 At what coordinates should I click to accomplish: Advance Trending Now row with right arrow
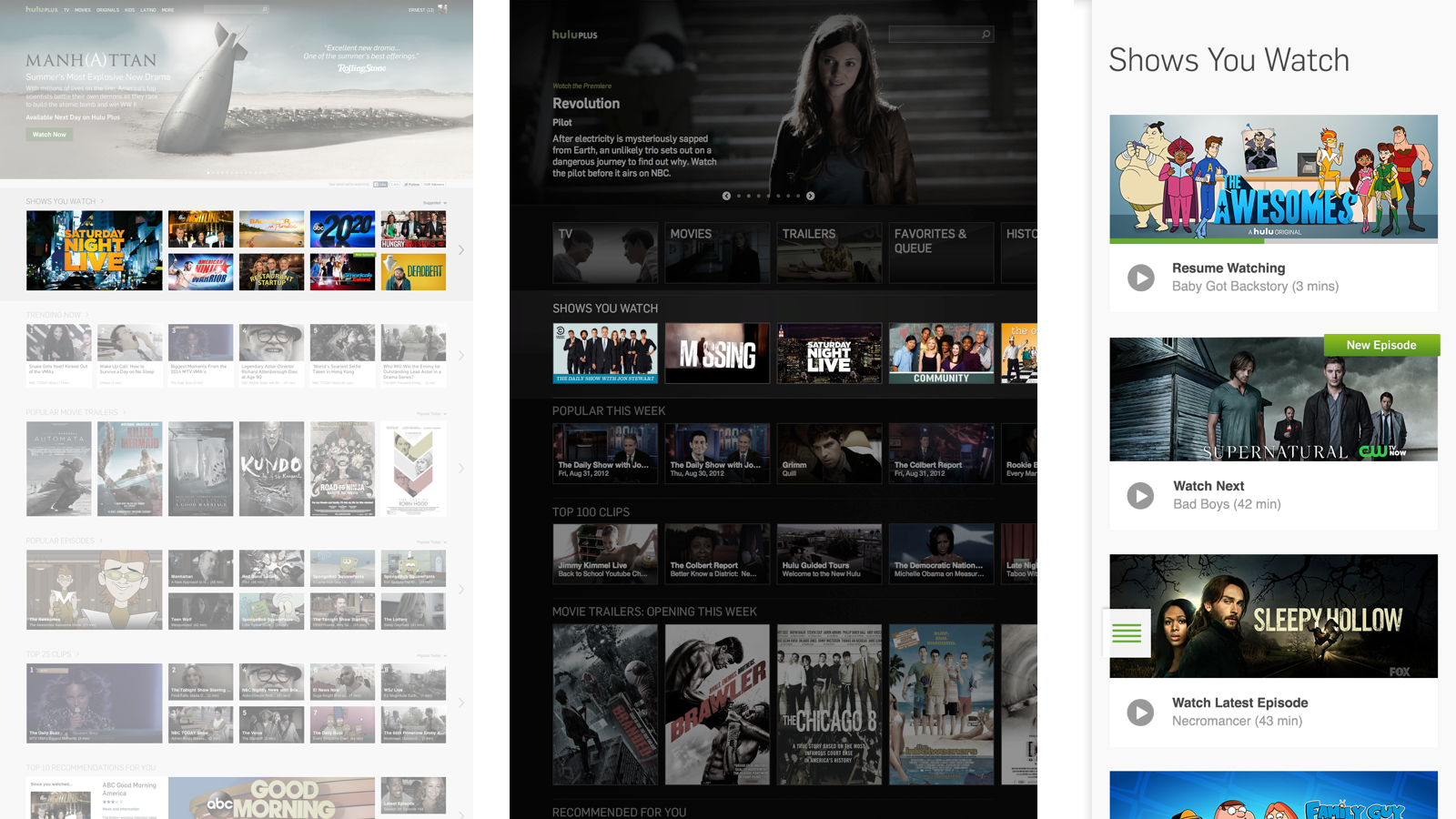point(461,356)
